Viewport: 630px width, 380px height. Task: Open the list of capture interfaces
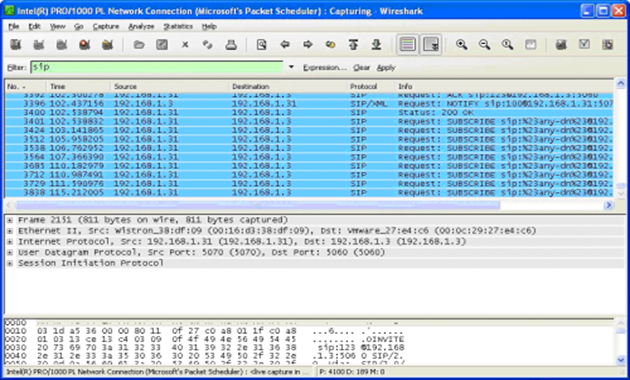[16, 45]
